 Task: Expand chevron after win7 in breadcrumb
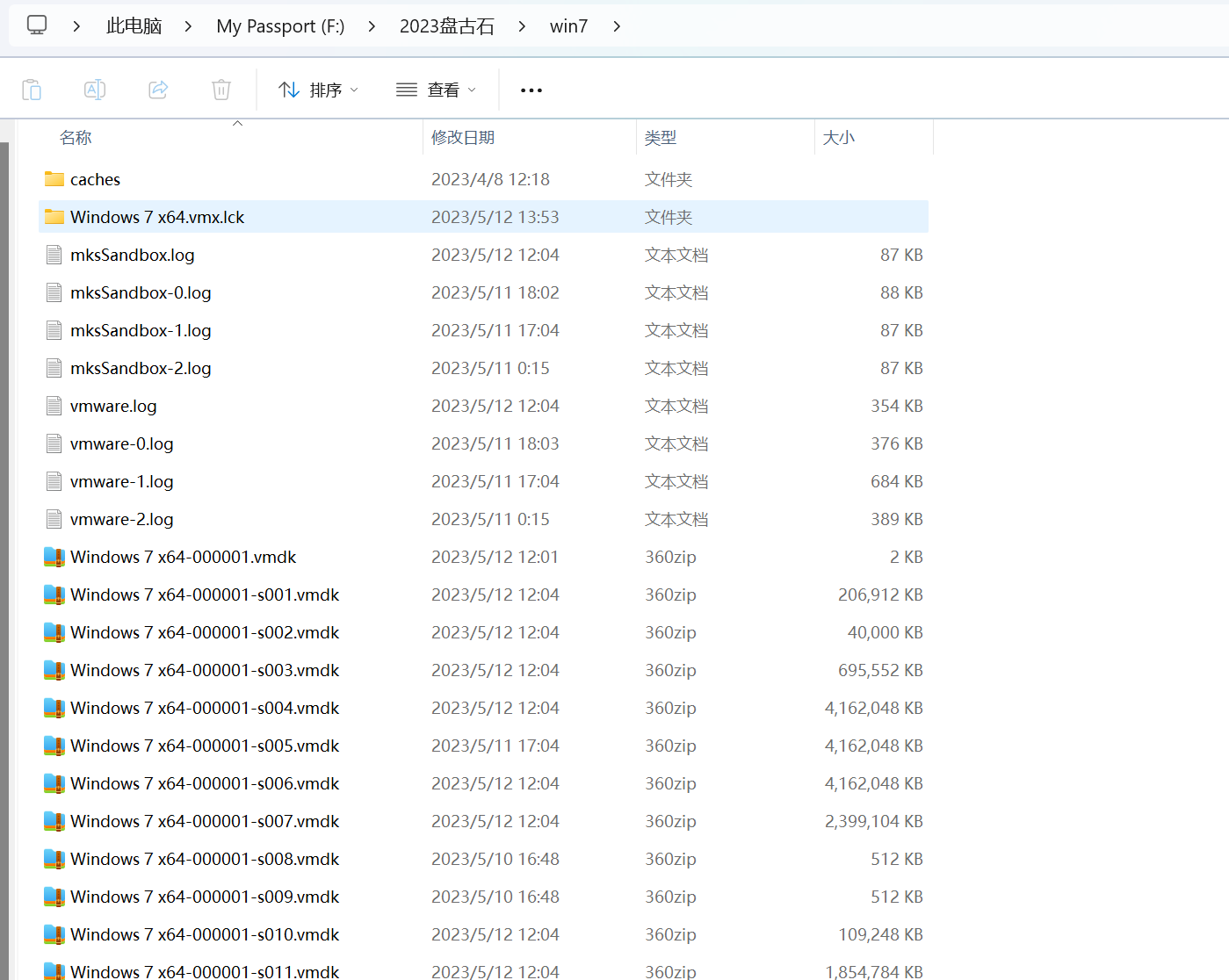[617, 26]
